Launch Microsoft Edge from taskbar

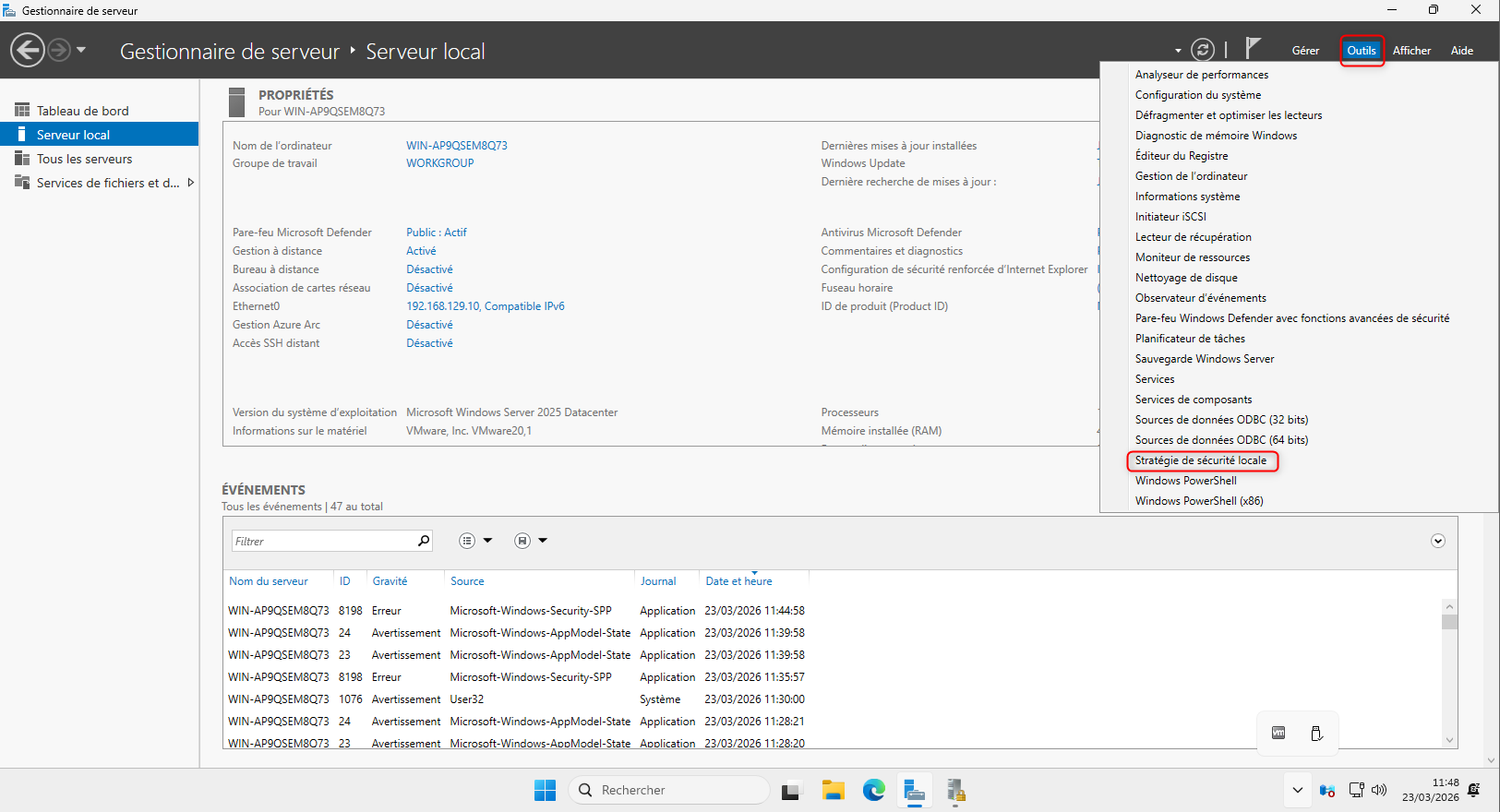click(x=874, y=790)
